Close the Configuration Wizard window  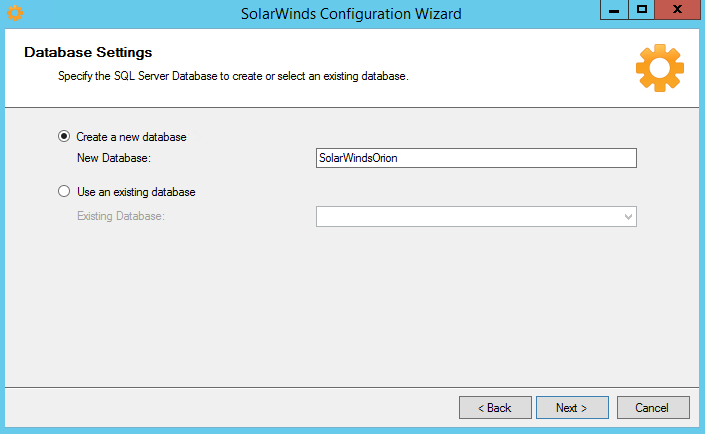click(x=678, y=9)
